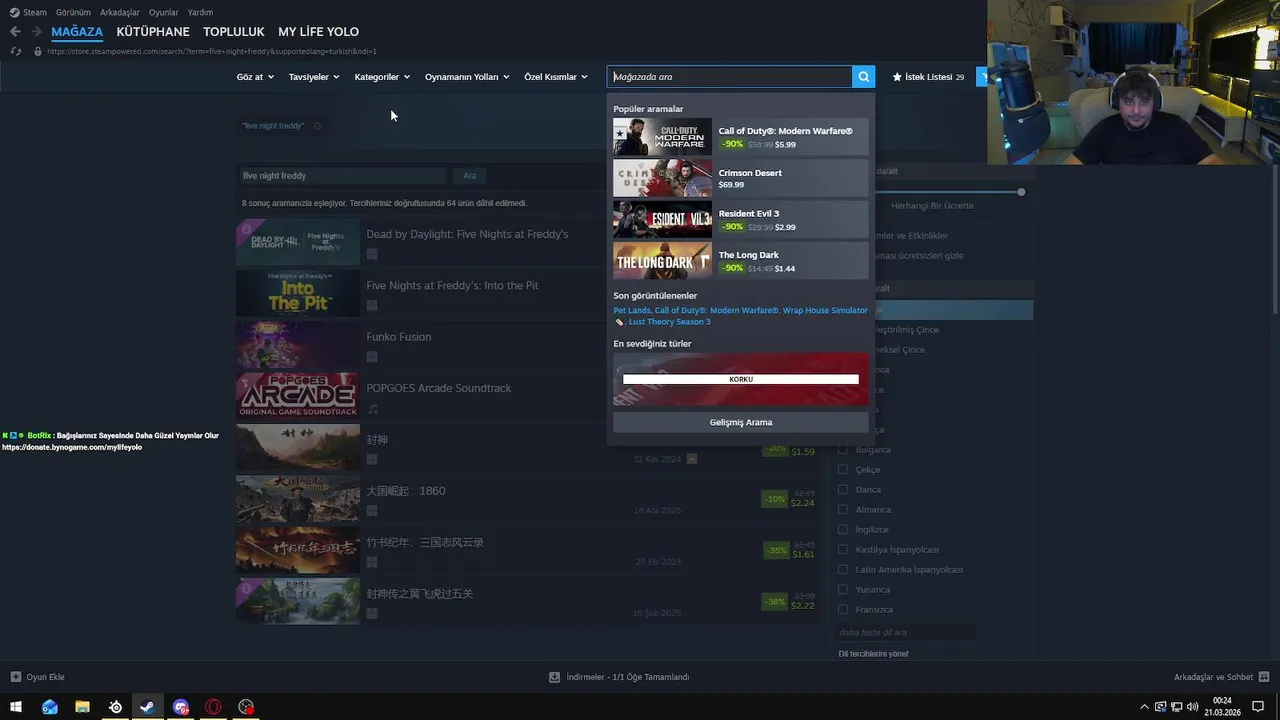Show hidden system tray icons
This screenshot has height=720, width=1280.
coord(1144,707)
